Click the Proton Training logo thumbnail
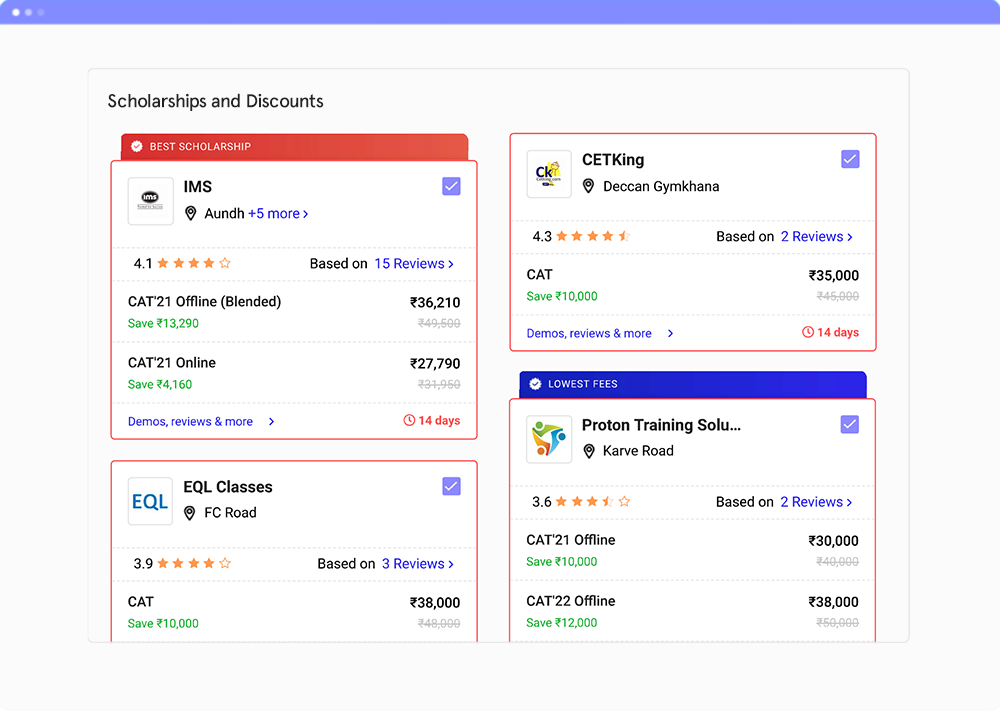Screen dimensions: 1000x711 point(549,439)
